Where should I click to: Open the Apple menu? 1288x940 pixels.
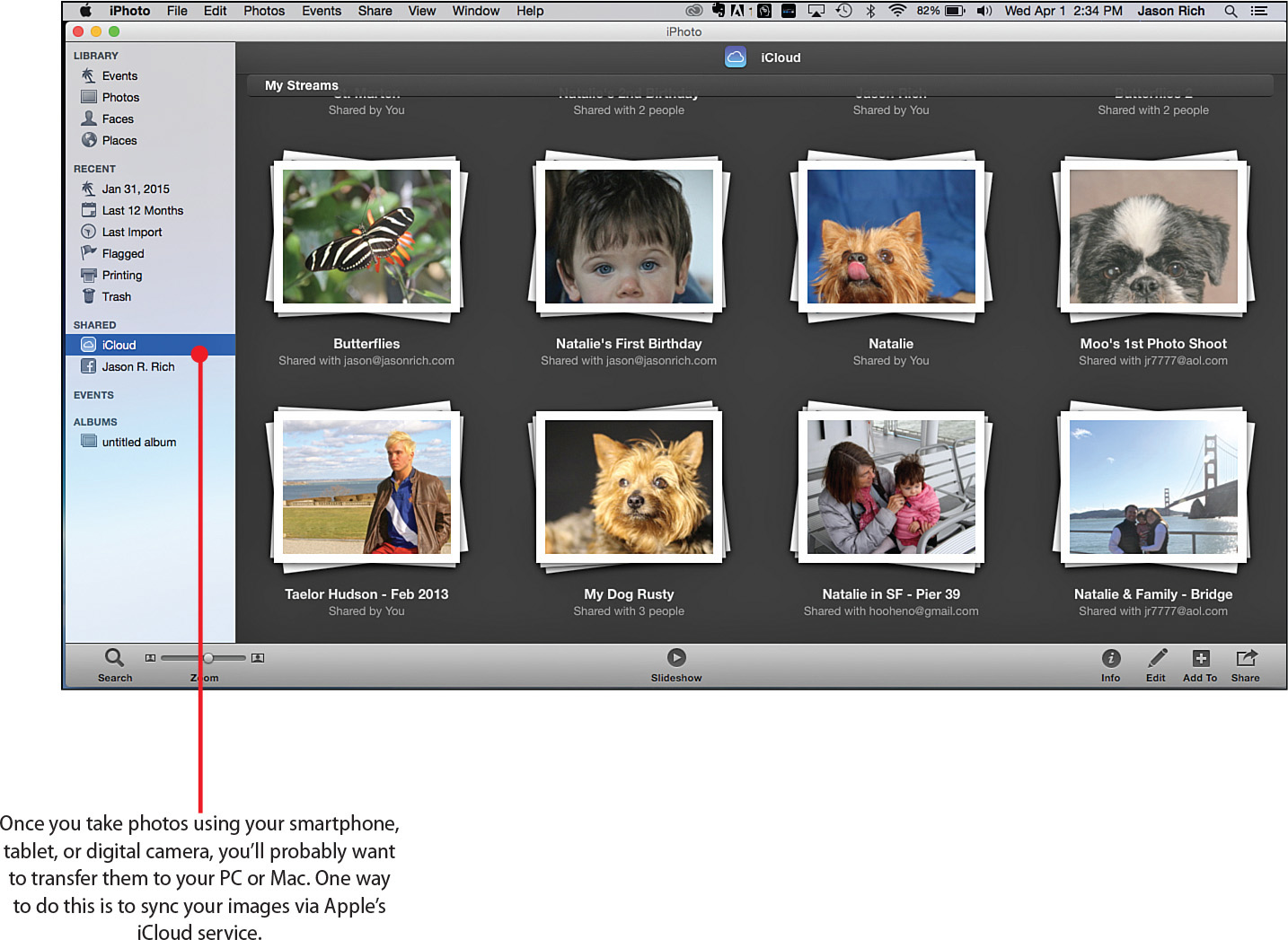coord(85,11)
